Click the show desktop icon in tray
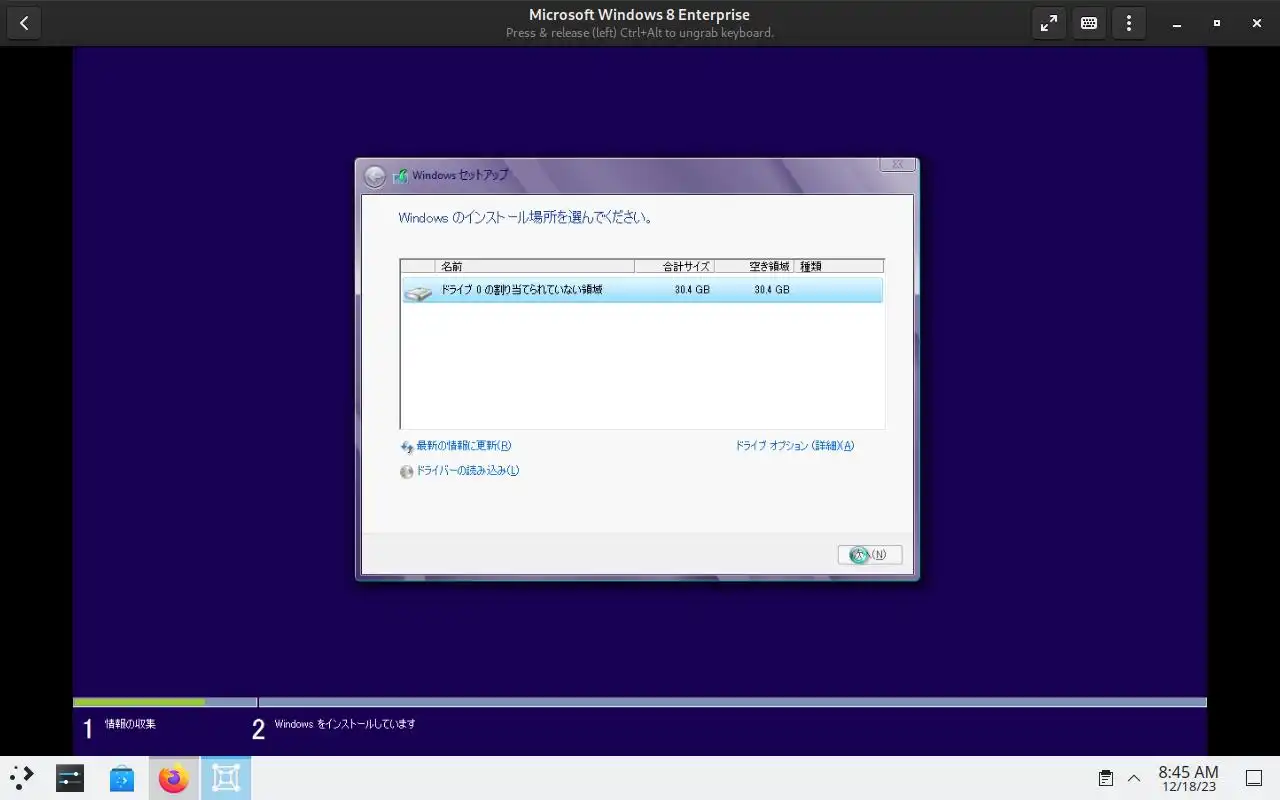1280x800 pixels. (1254, 778)
